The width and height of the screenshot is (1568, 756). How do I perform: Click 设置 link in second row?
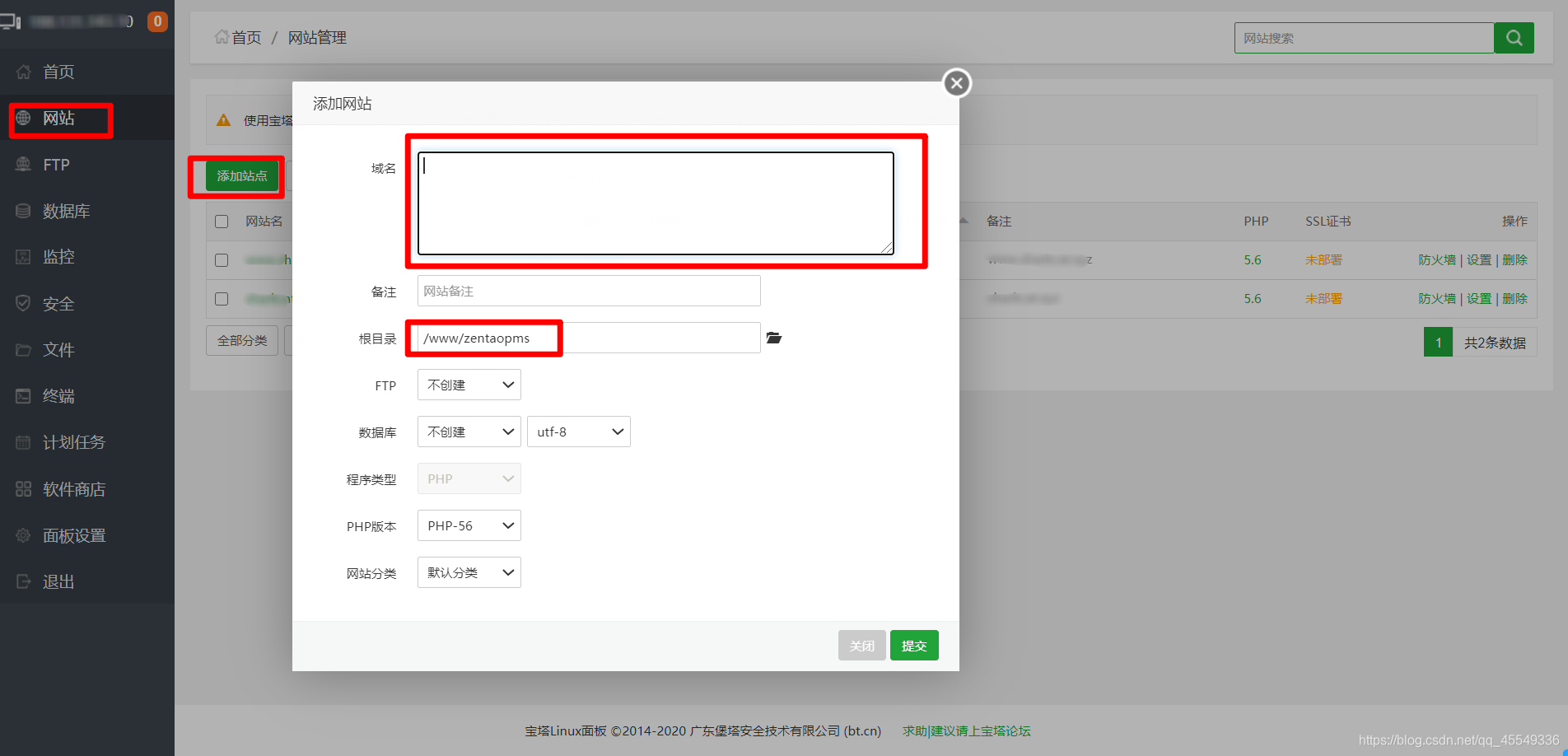point(1479,298)
